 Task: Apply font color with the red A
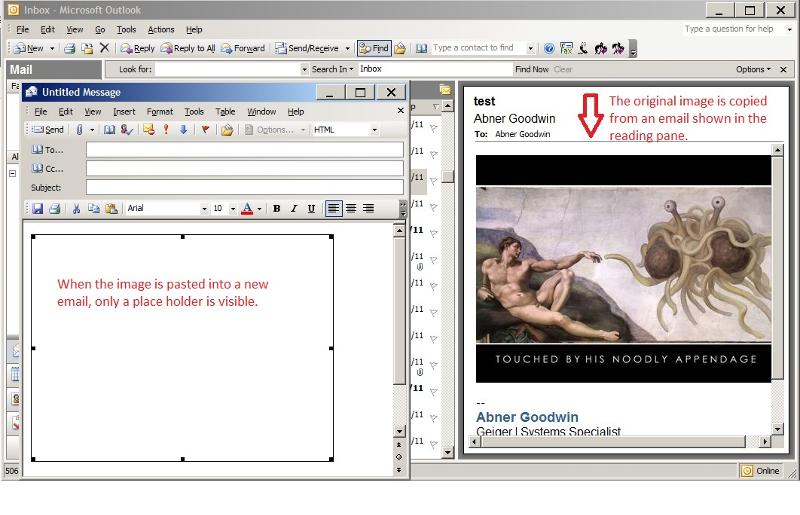click(247, 208)
